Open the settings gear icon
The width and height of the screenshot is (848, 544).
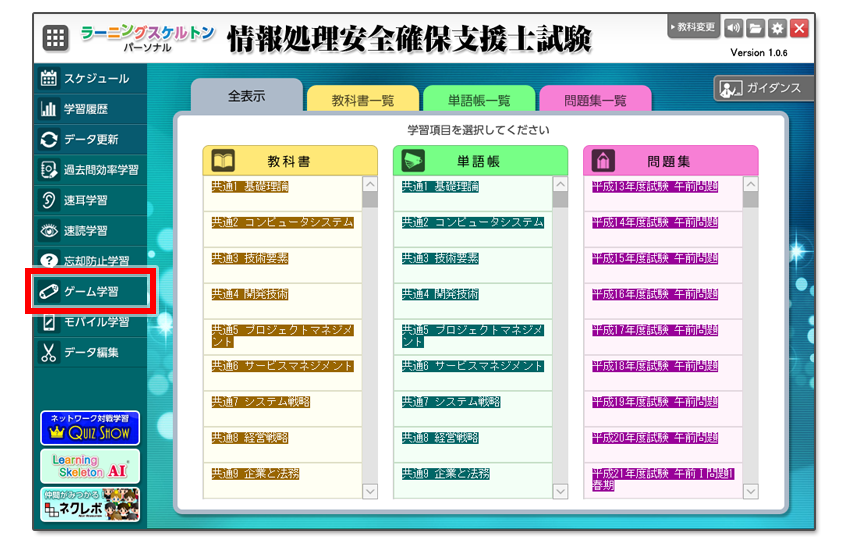pyautogui.click(x=777, y=28)
